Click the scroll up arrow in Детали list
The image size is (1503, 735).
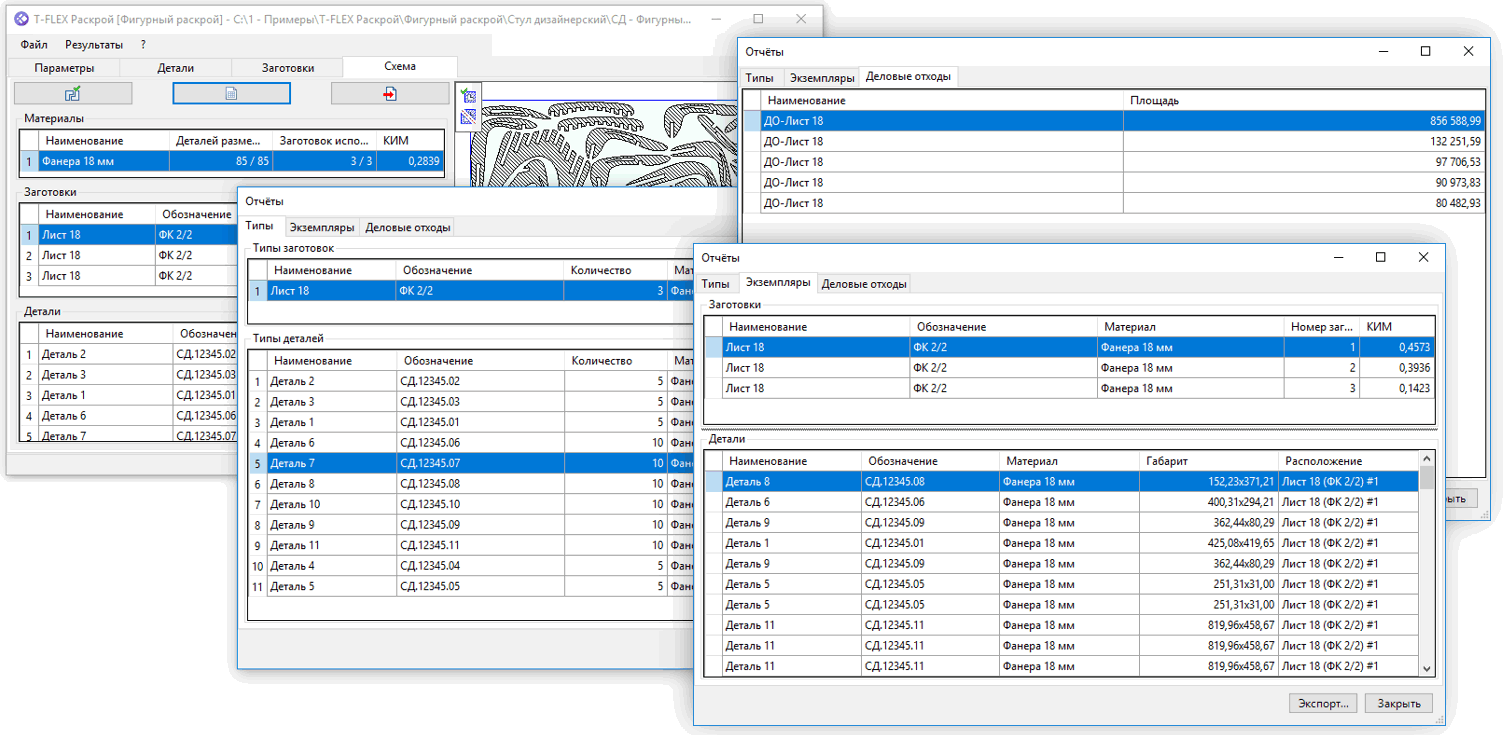pos(1426,459)
